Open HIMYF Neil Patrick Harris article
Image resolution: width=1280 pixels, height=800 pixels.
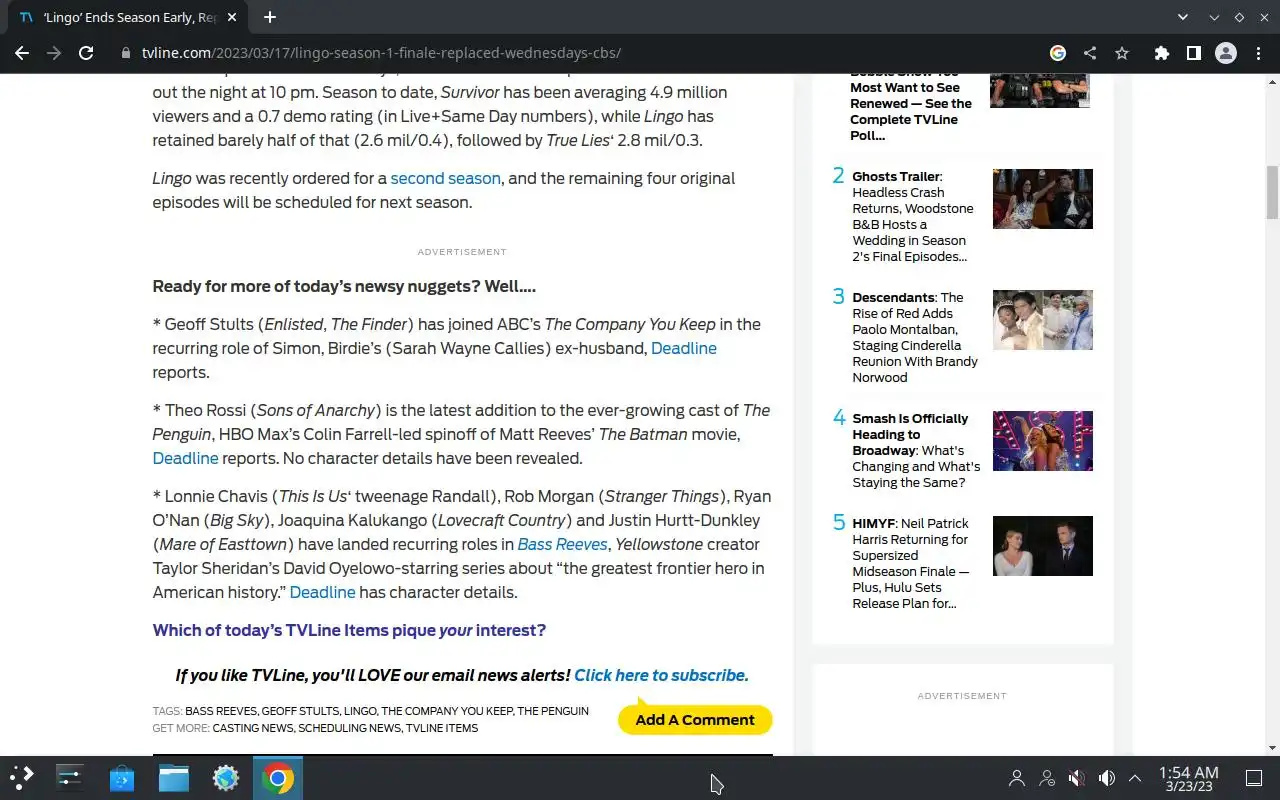[911, 563]
